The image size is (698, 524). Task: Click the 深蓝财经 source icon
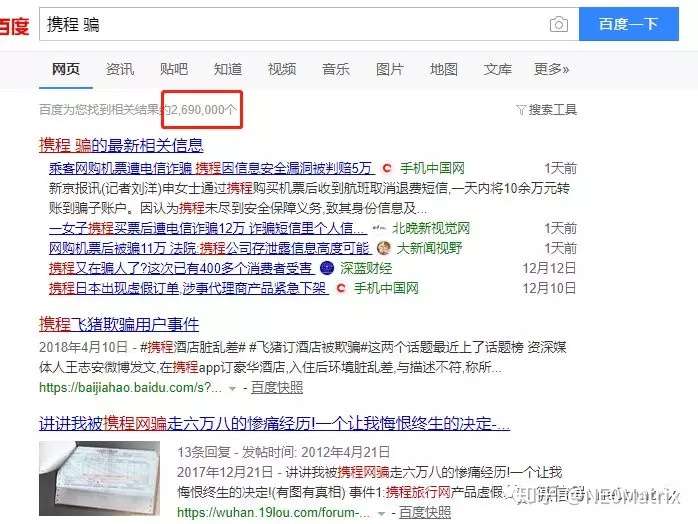(x=327, y=268)
